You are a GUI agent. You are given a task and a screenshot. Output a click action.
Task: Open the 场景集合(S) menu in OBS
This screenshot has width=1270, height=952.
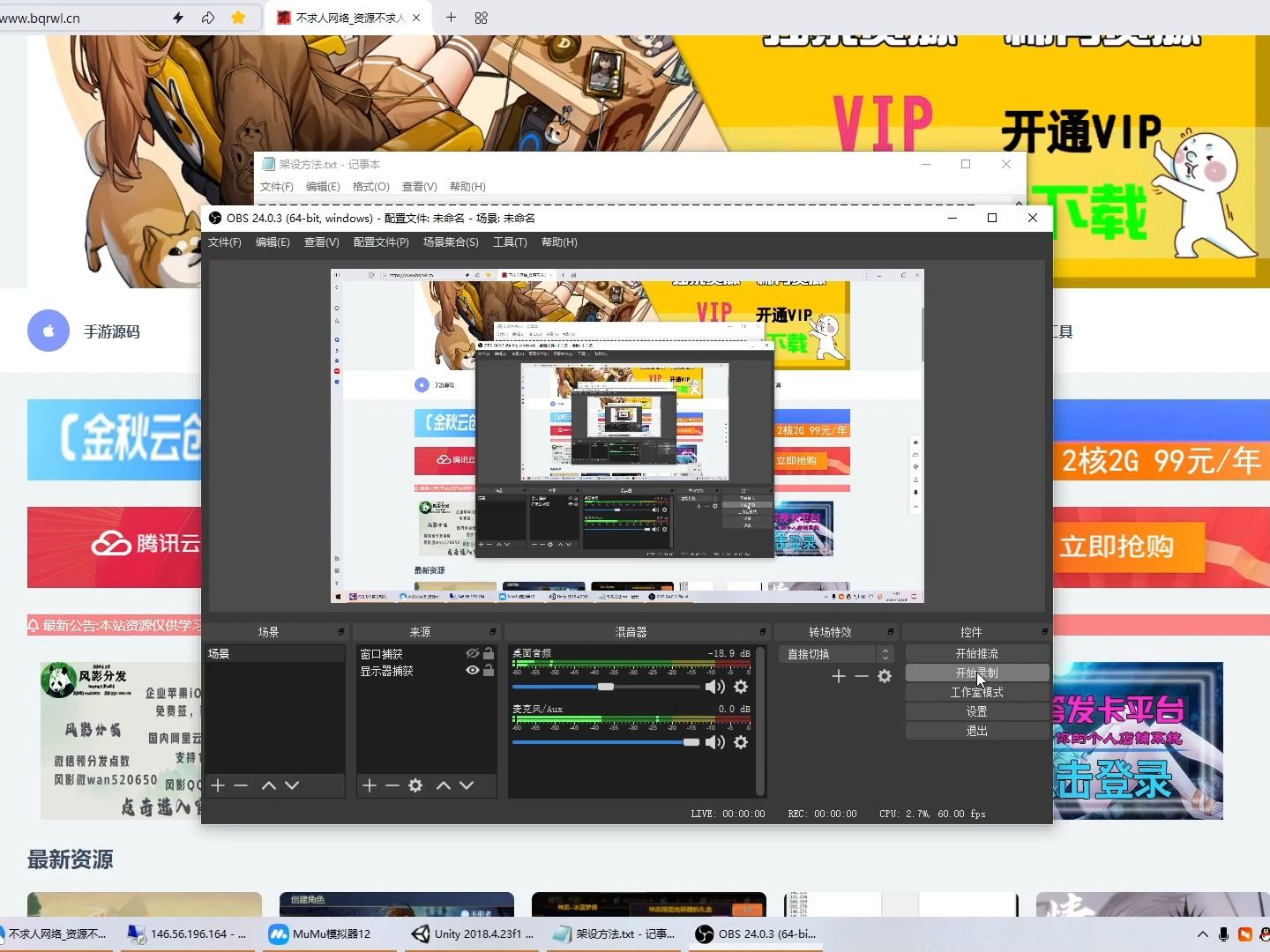click(451, 242)
